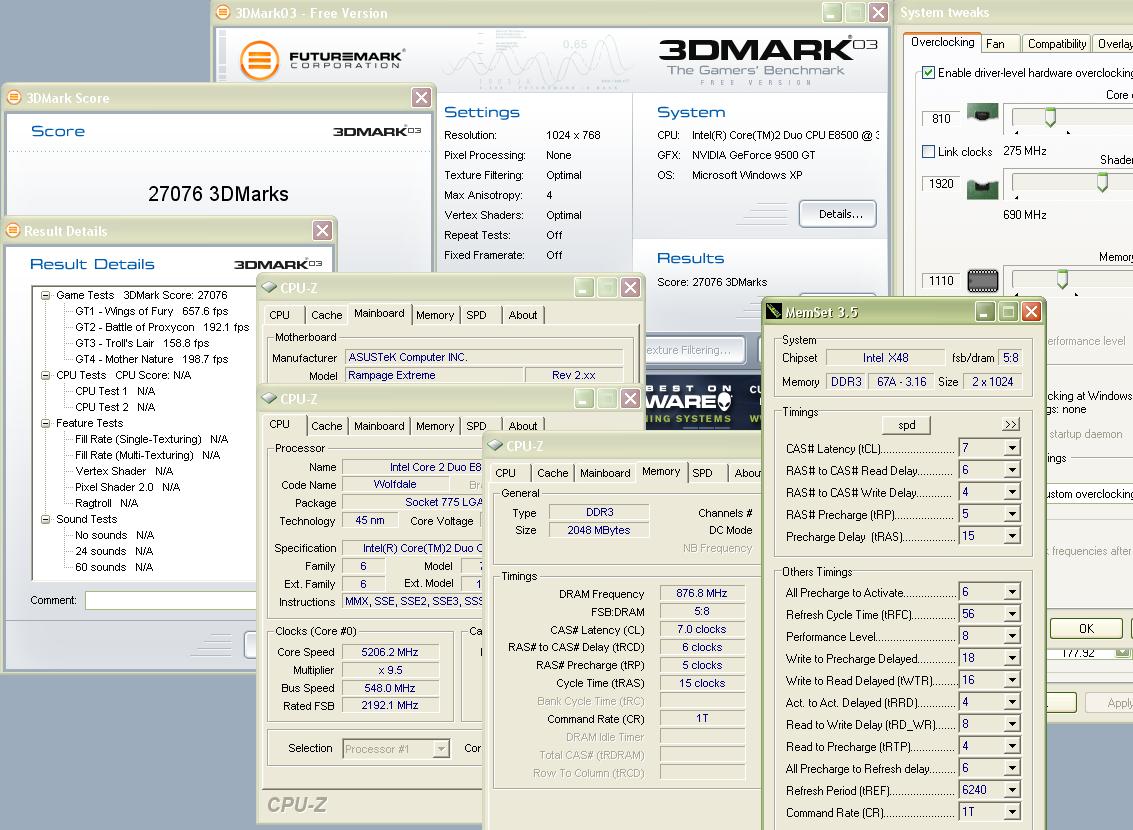Enable driver-level hardware overclocking checkbox

[929, 72]
